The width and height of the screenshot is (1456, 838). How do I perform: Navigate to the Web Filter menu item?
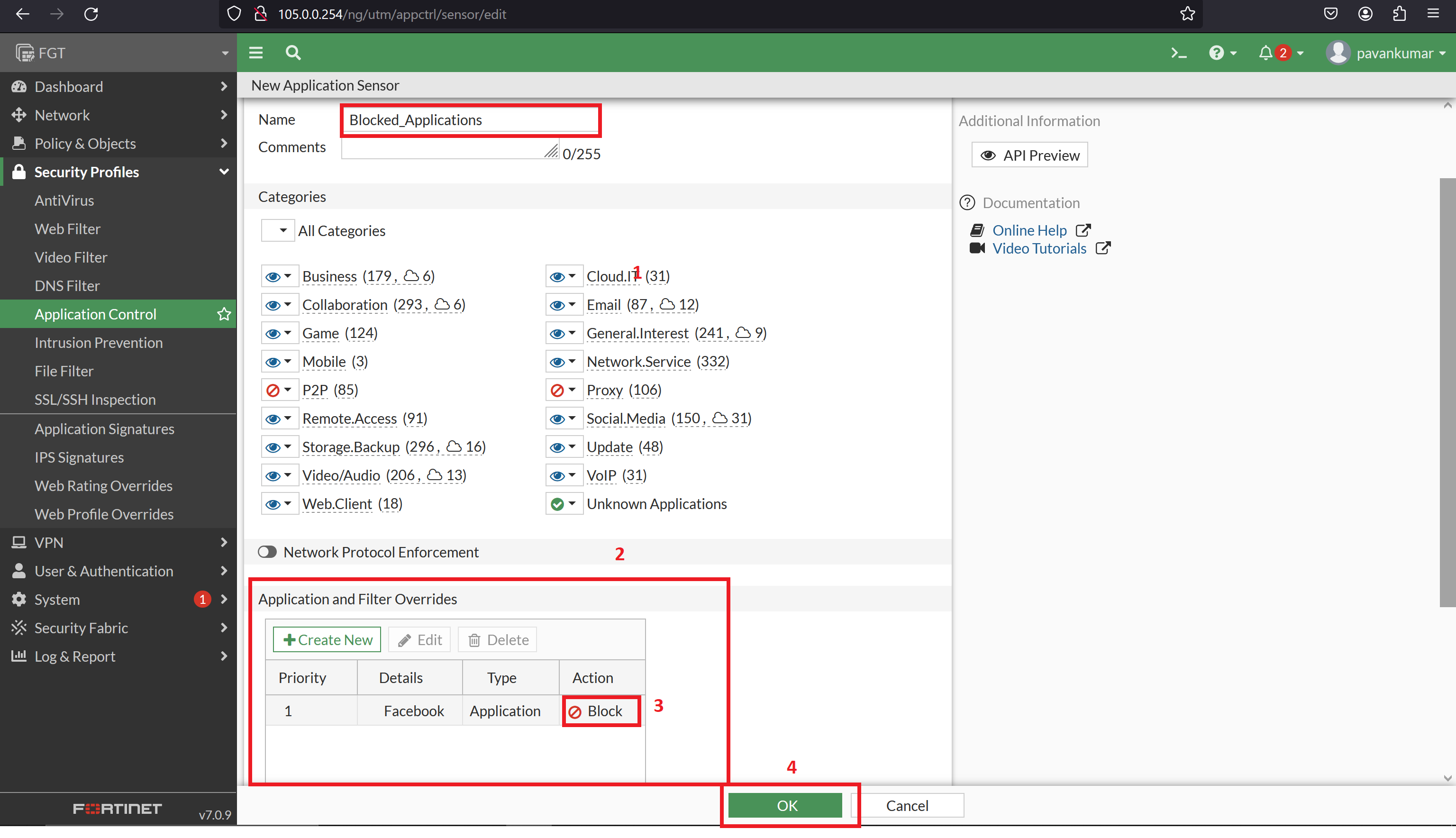pos(67,228)
